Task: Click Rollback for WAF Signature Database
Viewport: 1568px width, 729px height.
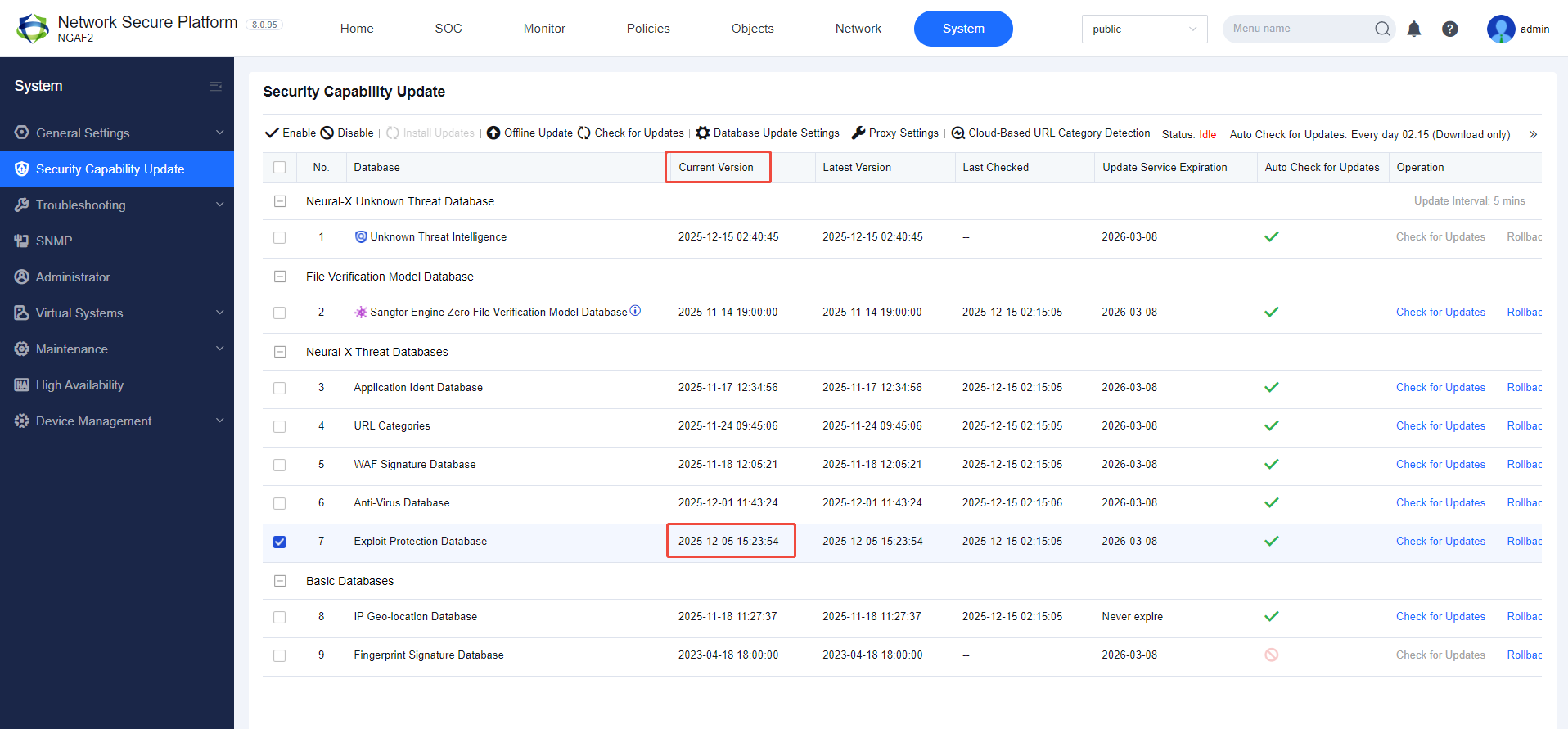Action: tap(1525, 464)
